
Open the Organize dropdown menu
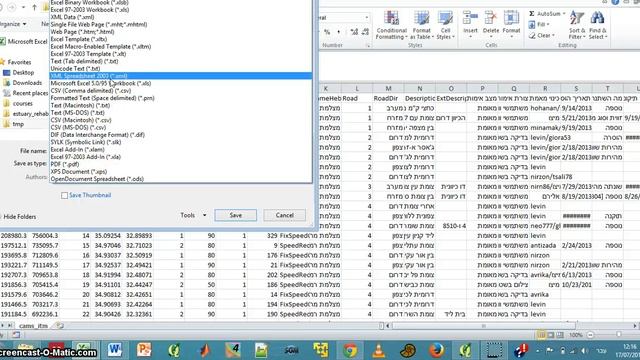point(13,24)
